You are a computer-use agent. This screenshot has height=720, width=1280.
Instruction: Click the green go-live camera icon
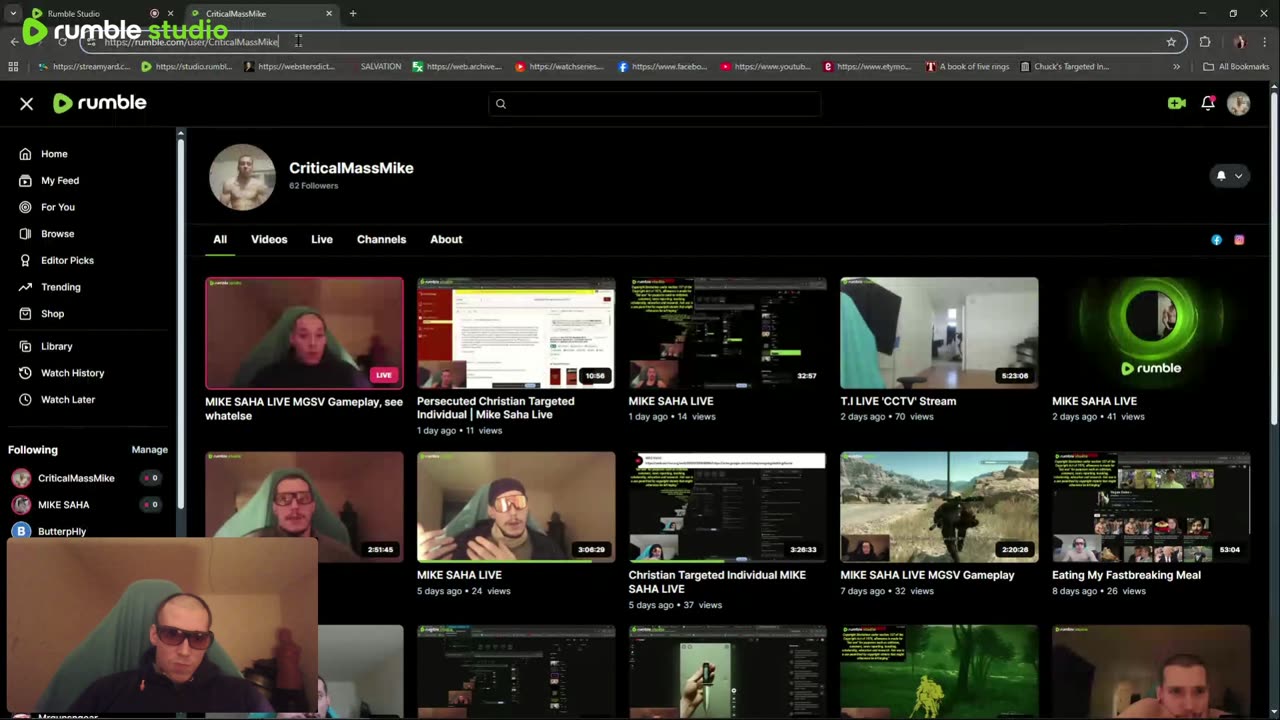click(1176, 103)
